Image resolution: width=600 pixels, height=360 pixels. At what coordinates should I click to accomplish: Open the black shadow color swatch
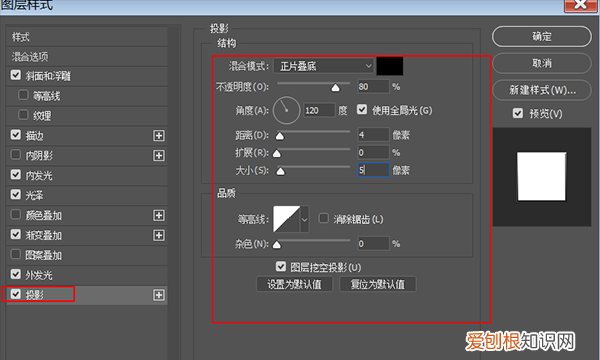click(x=390, y=66)
